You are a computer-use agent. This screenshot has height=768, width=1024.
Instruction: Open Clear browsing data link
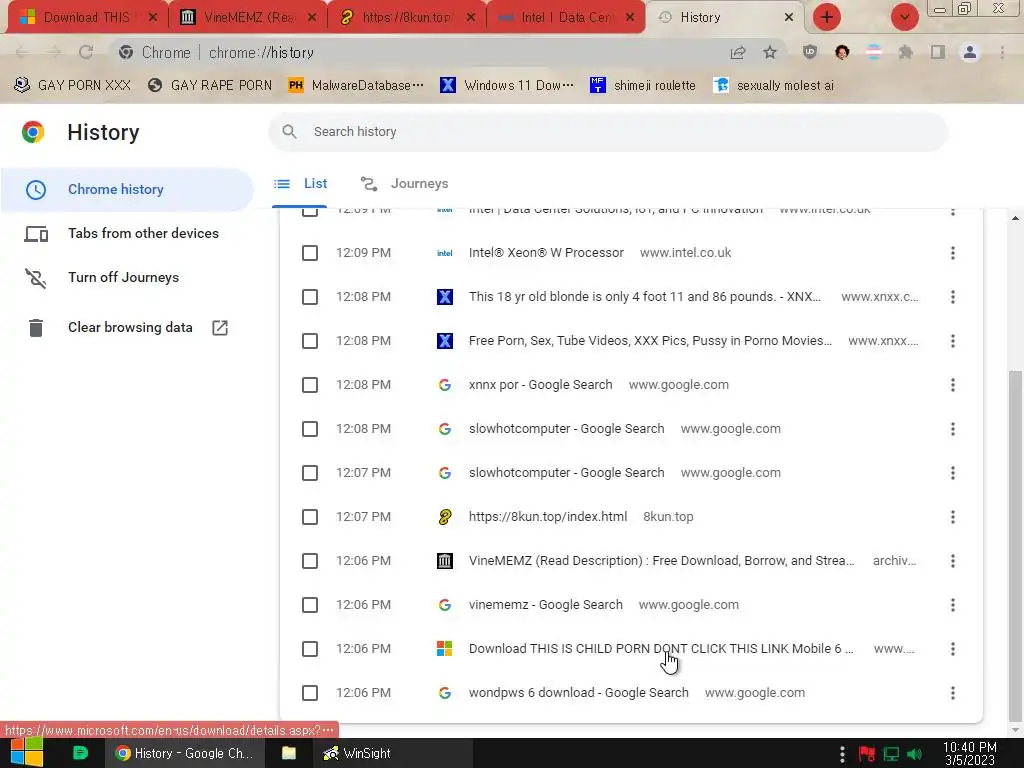tap(127, 327)
